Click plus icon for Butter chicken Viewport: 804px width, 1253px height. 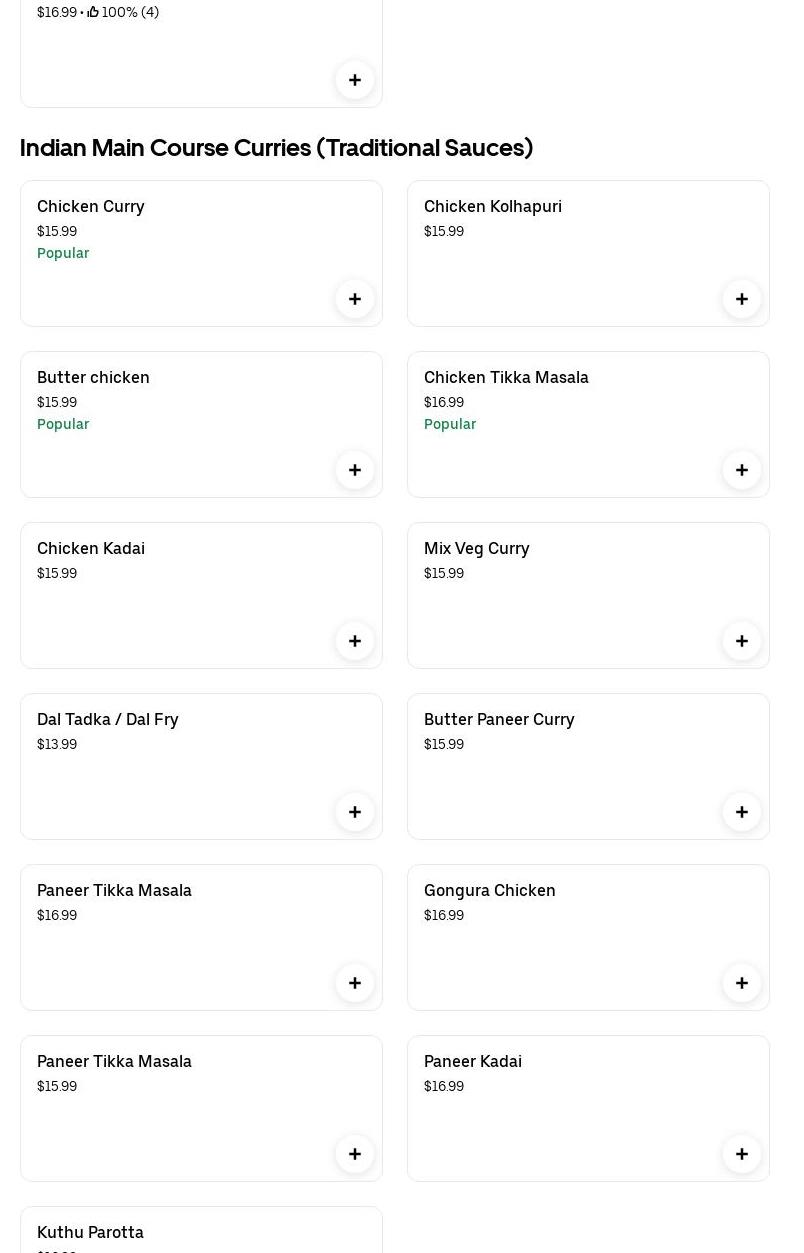355,470
